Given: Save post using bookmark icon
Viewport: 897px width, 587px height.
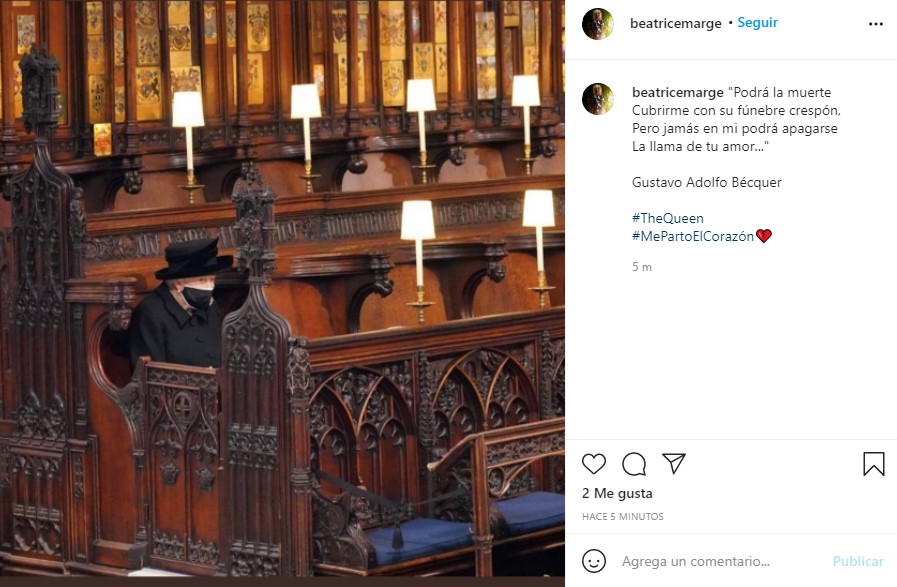Looking at the screenshot, I should coord(874,463).
